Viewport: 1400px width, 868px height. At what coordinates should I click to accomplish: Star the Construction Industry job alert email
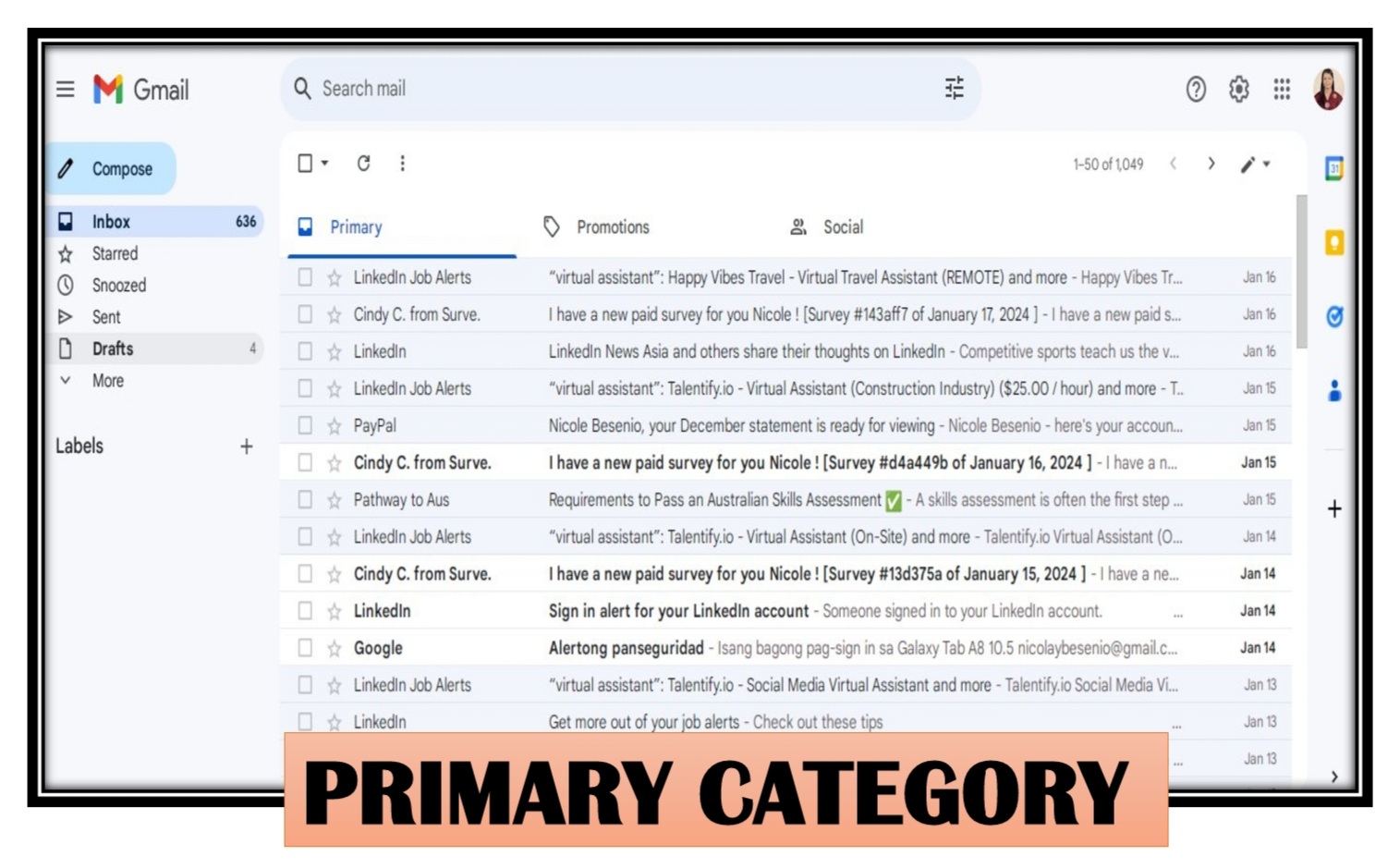tap(335, 389)
